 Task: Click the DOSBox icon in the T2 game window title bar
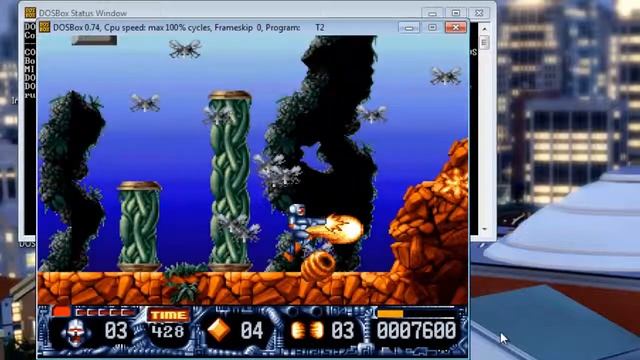(44, 27)
